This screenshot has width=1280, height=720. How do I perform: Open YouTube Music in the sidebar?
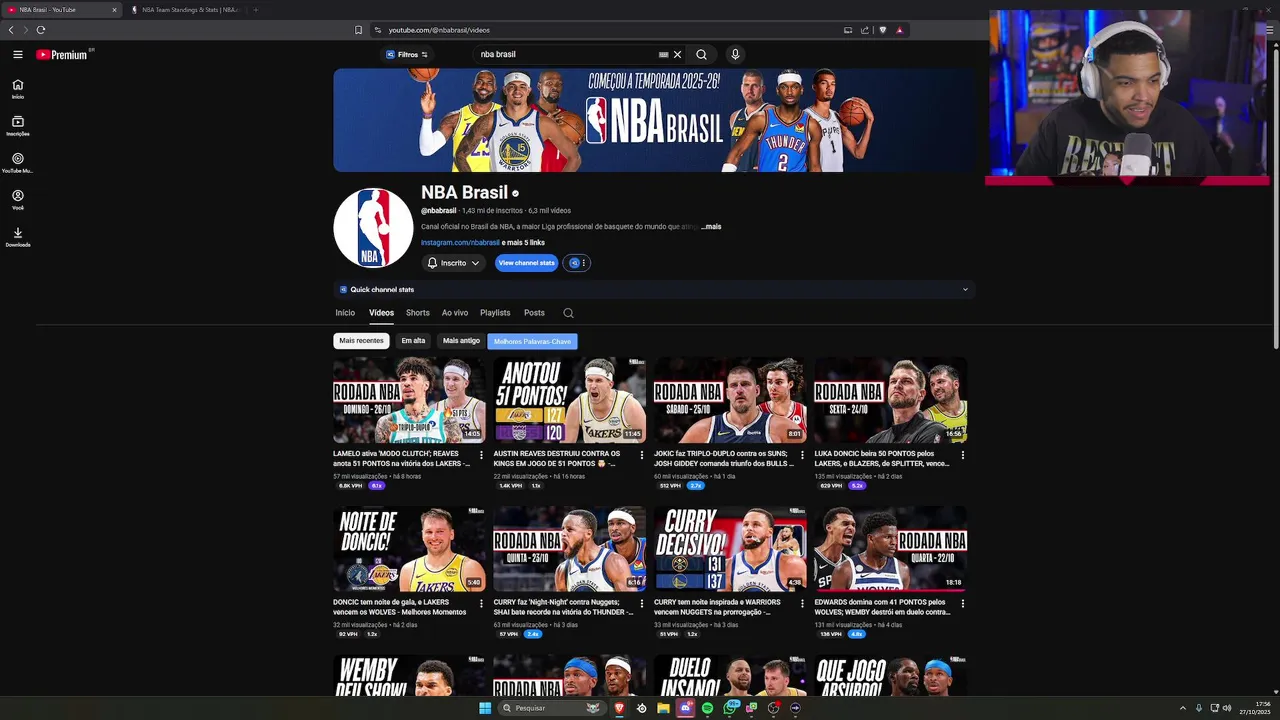click(18, 163)
